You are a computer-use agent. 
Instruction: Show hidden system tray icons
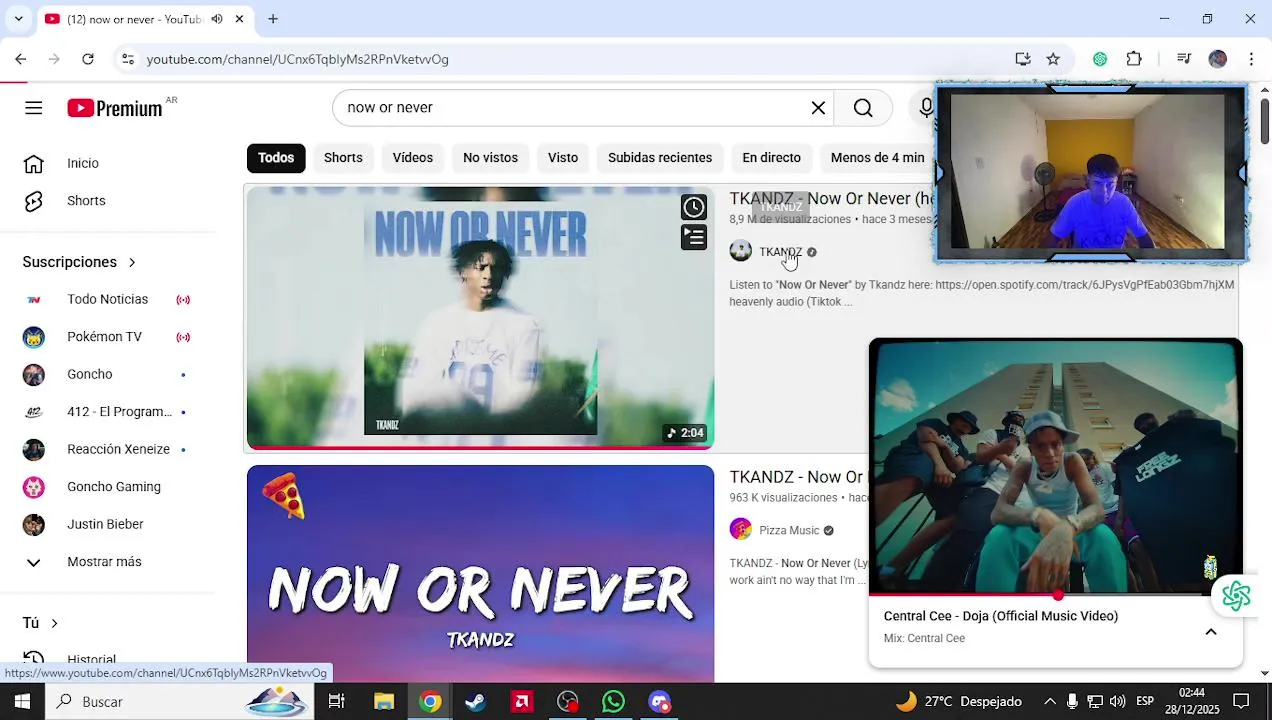click(x=1049, y=702)
